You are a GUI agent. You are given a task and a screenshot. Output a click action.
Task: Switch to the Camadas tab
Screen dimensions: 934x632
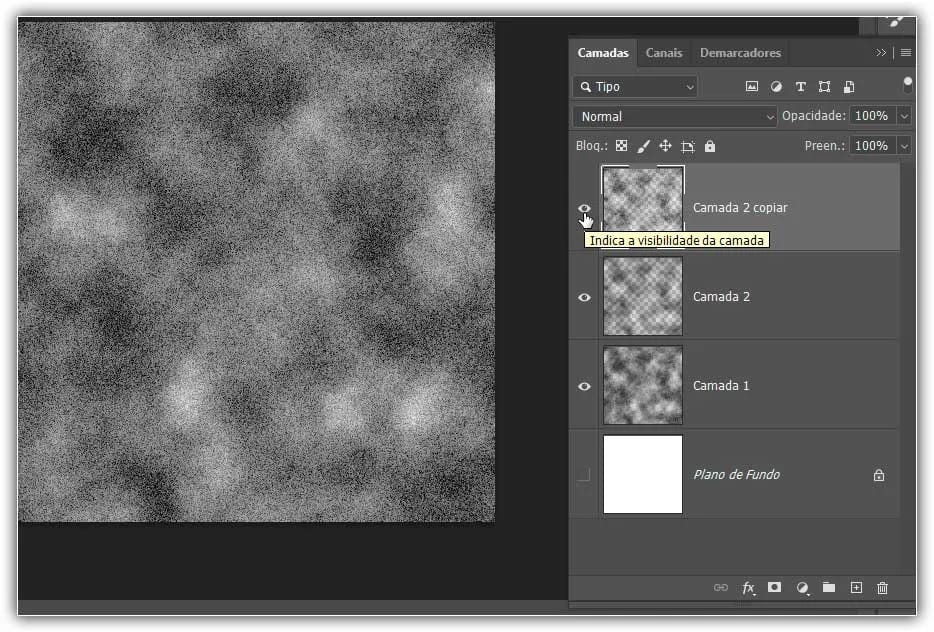603,53
